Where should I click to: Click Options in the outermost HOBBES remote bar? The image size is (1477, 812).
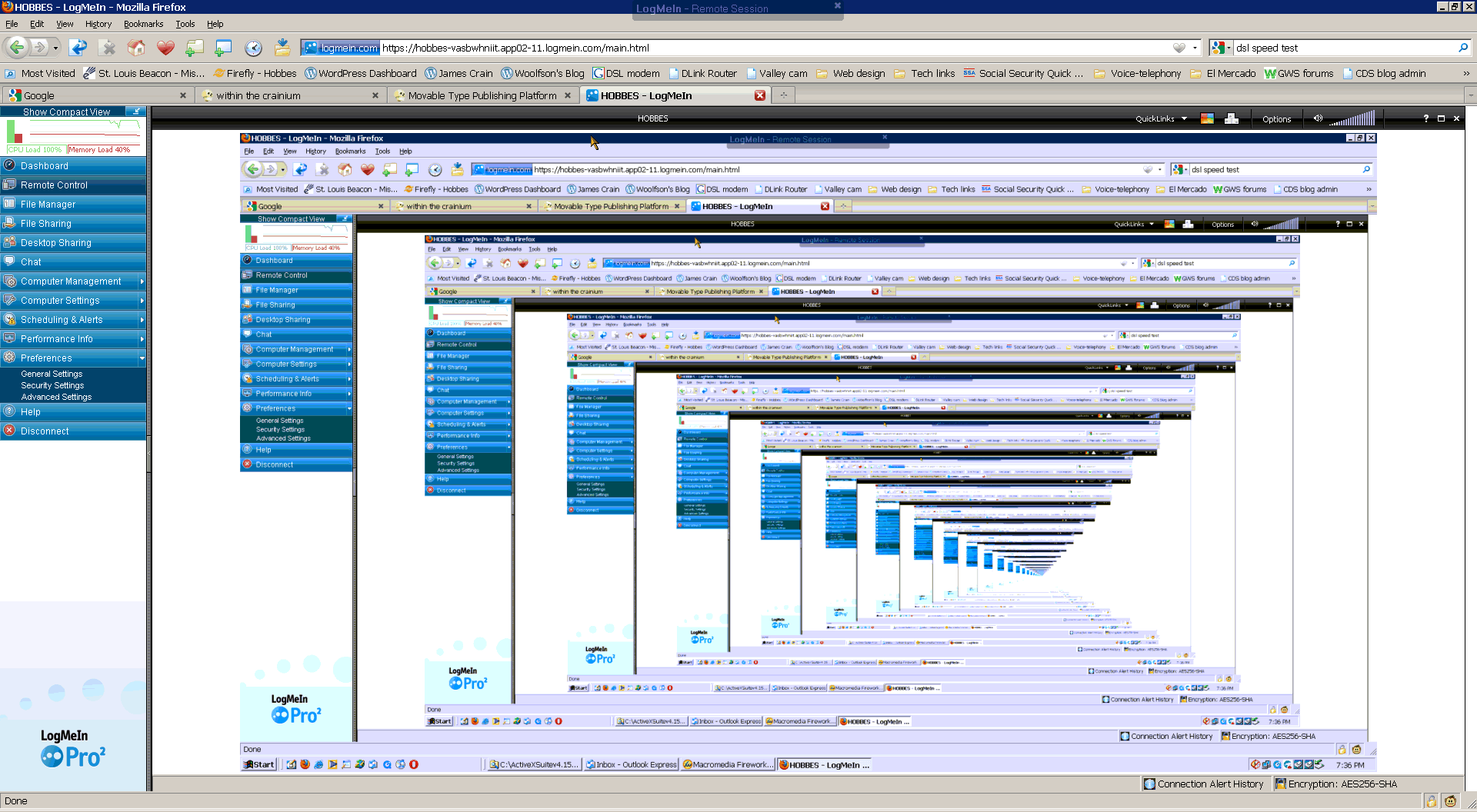point(1276,119)
